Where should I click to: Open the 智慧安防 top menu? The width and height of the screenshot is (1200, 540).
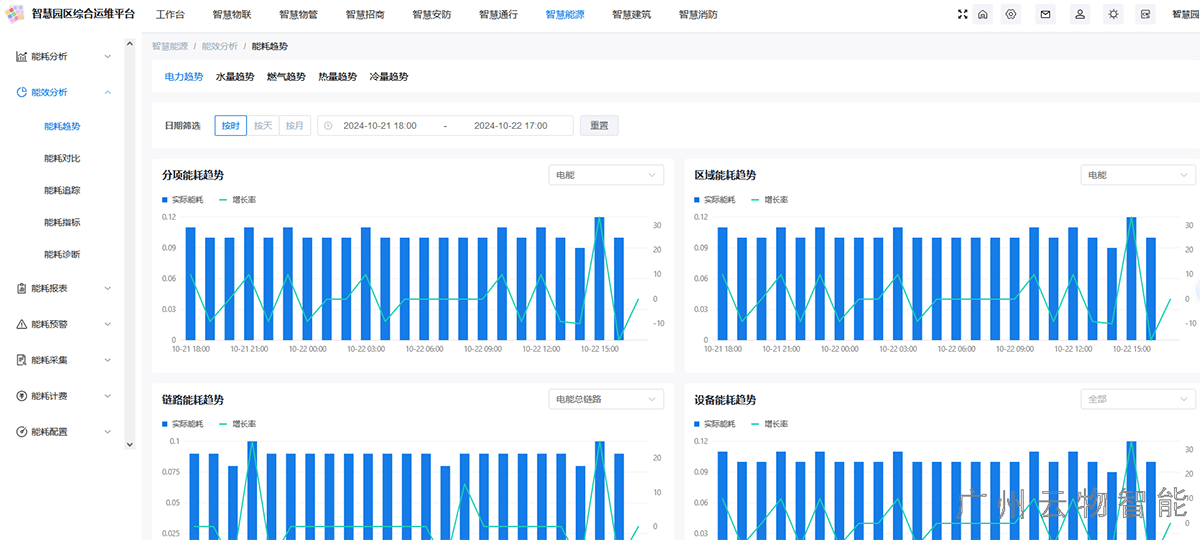431,15
